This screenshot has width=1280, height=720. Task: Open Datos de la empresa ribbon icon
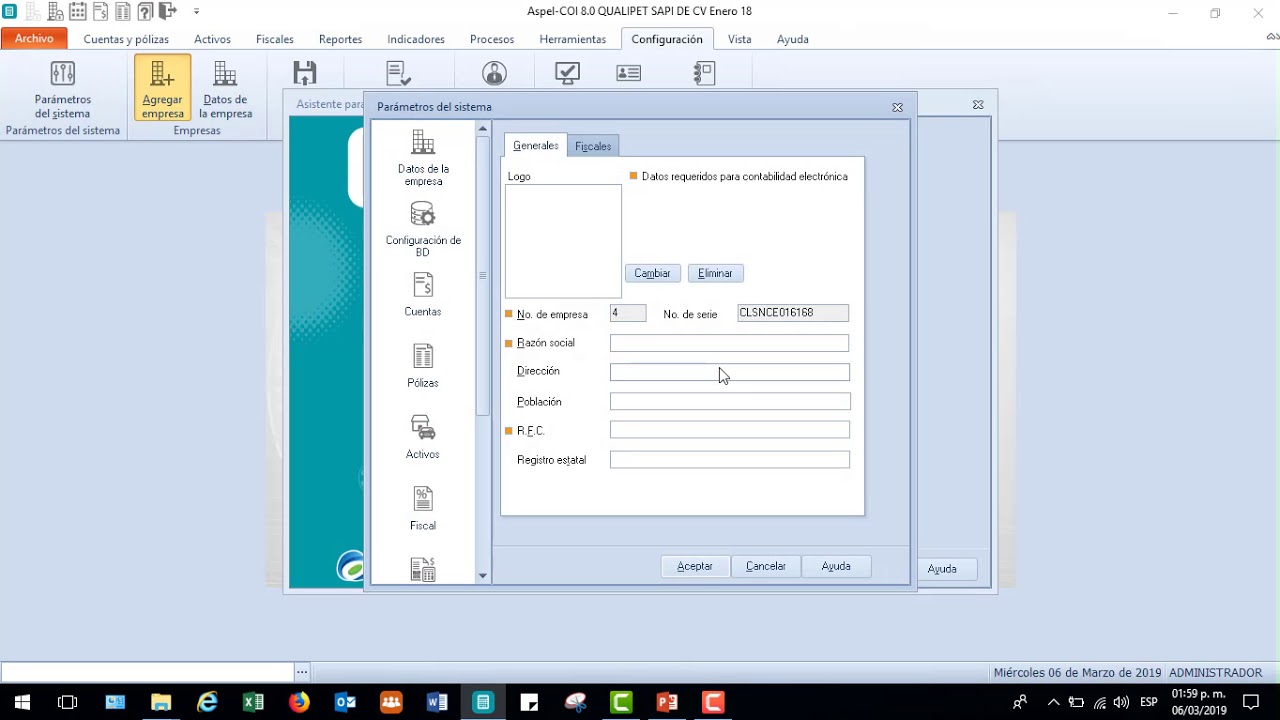225,88
